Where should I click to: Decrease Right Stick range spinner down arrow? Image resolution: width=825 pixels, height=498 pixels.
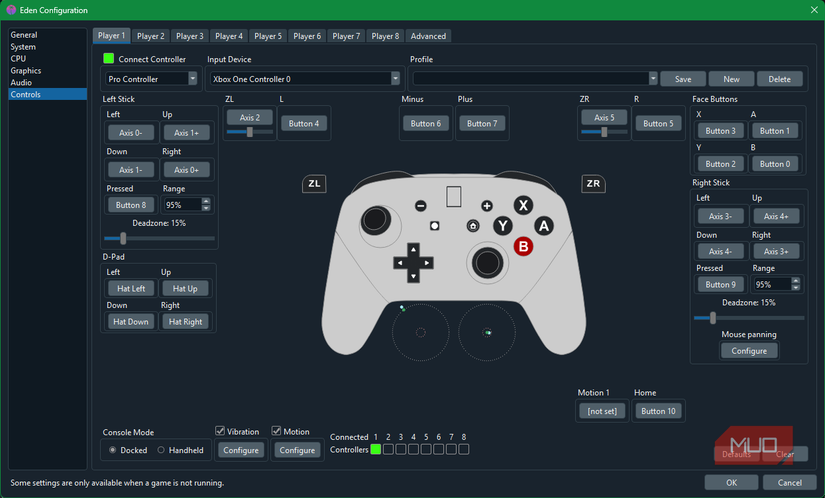click(796, 288)
